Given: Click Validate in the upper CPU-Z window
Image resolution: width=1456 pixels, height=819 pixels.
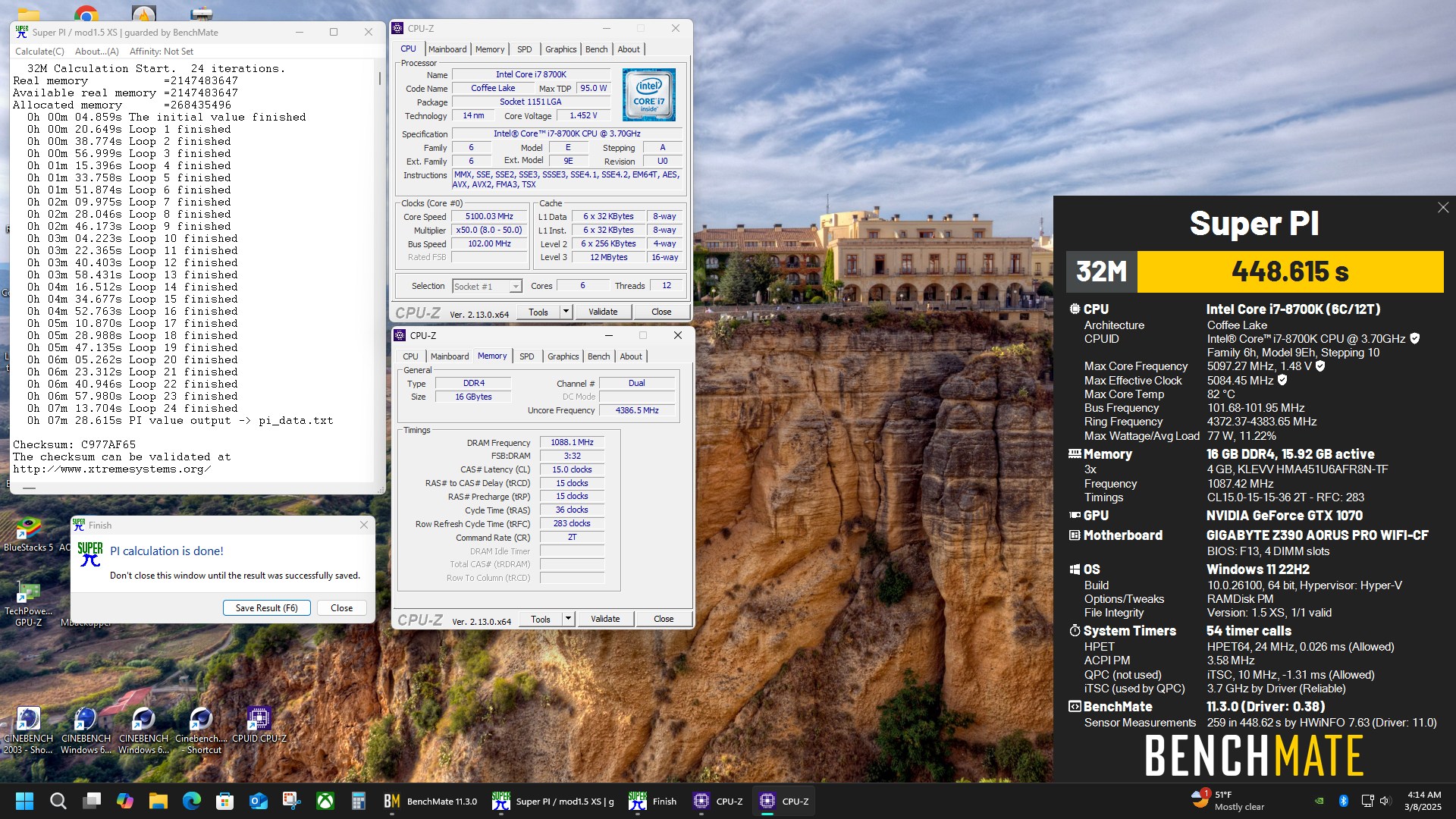Looking at the screenshot, I should (x=603, y=312).
